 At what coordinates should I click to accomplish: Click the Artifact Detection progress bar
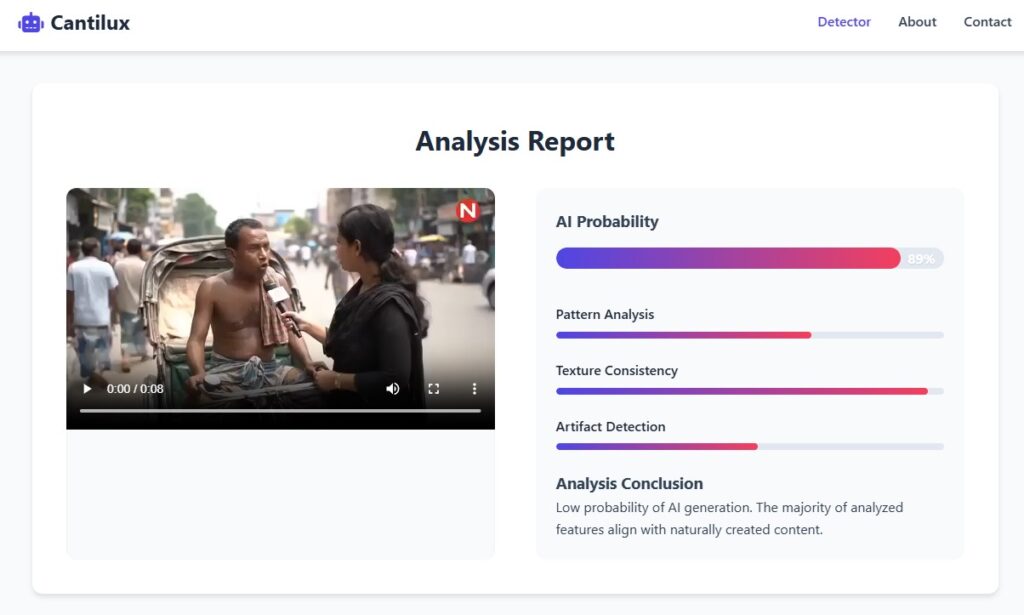point(749,447)
